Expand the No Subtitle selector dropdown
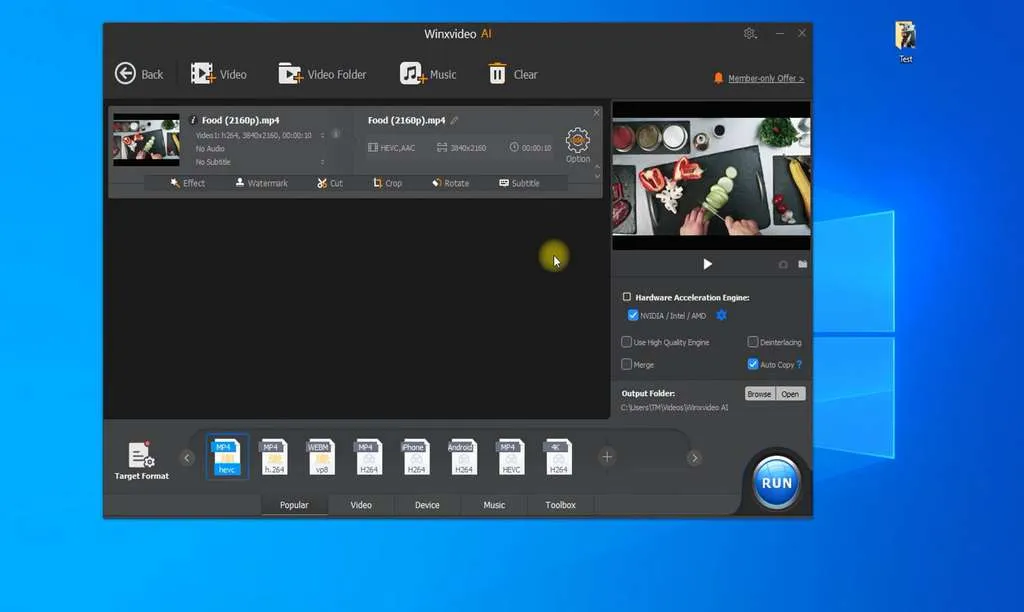 [x=322, y=162]
